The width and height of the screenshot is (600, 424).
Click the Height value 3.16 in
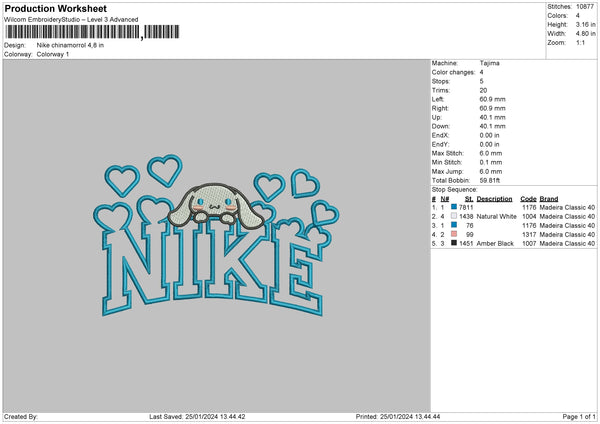[585, 24]
